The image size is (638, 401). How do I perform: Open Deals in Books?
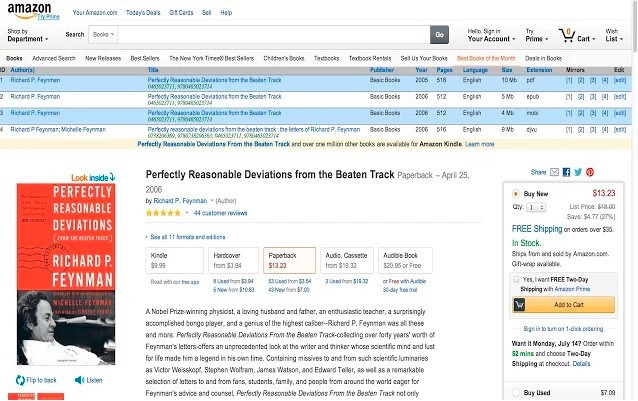coord(543,58)
